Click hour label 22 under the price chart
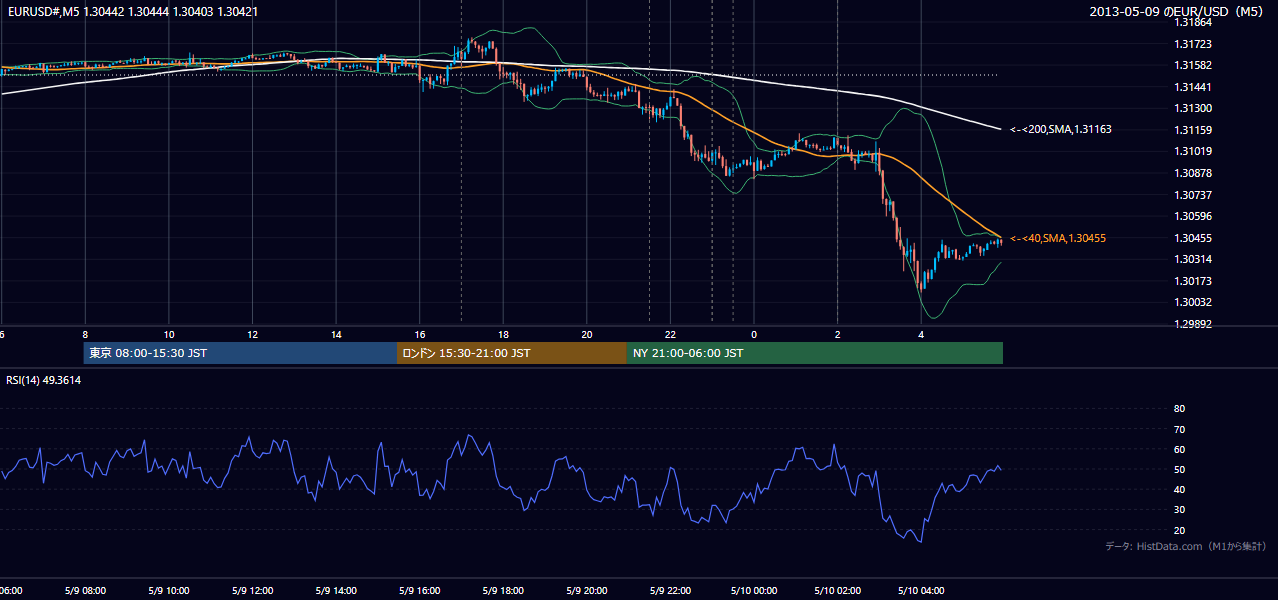Image resolution: width=1278 pixels, height=600 pixels. click(670, 334)
